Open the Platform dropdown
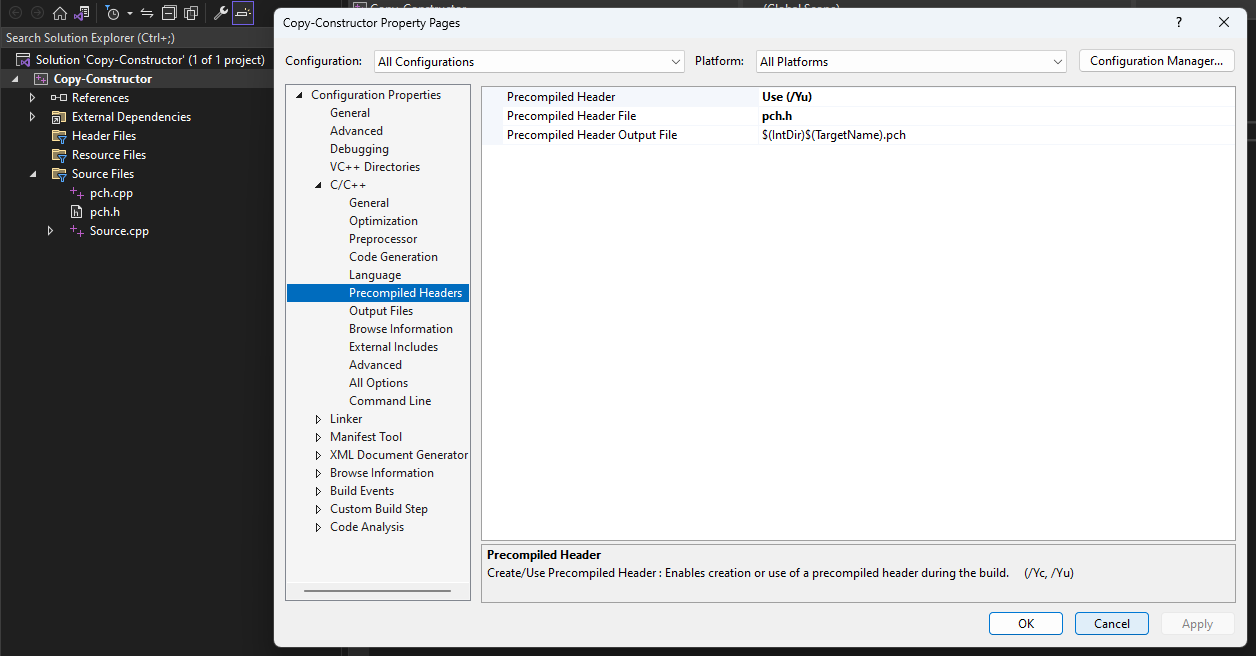The image size is (1256, 656). (911, 61)
